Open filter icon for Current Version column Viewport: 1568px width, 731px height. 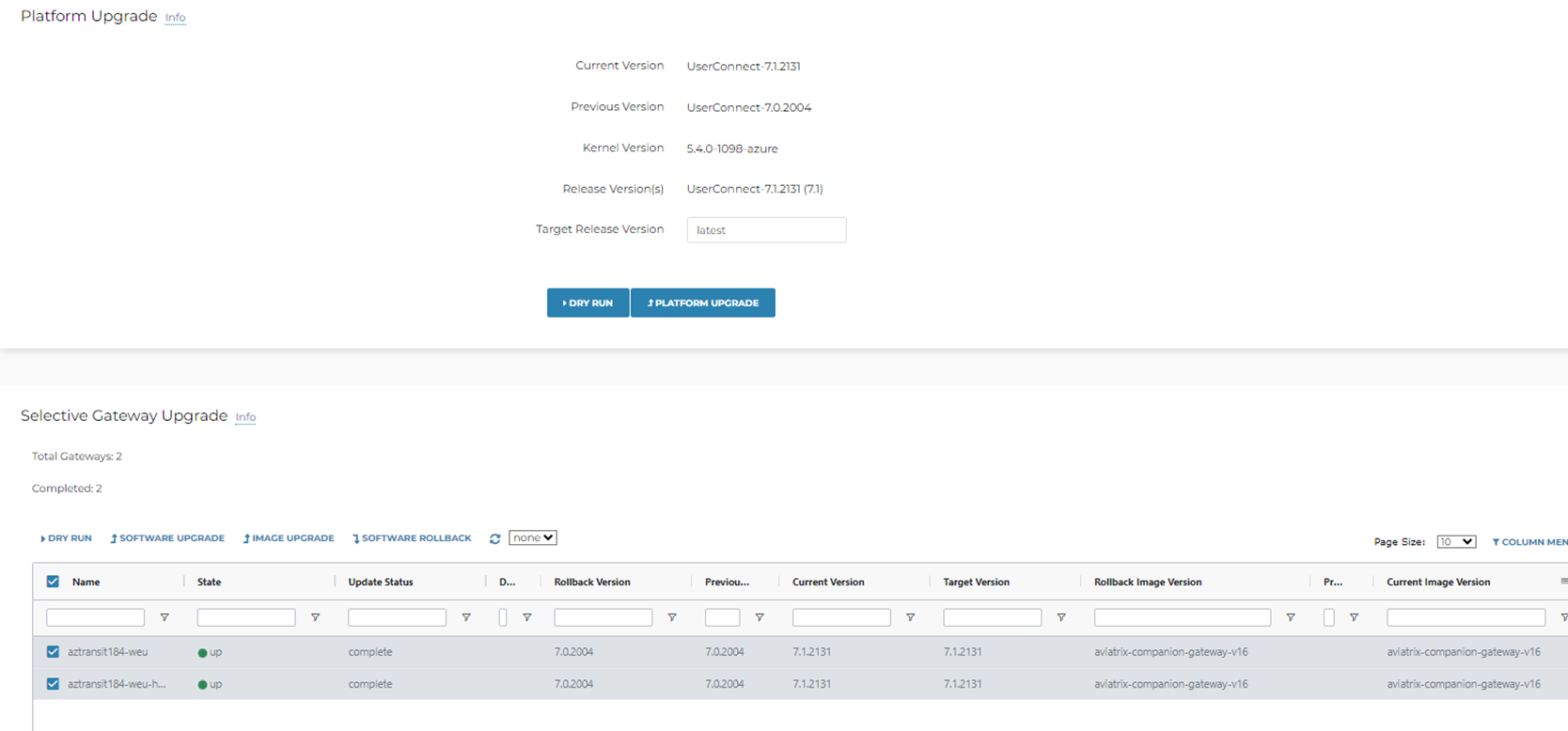(x=910, y=617)
